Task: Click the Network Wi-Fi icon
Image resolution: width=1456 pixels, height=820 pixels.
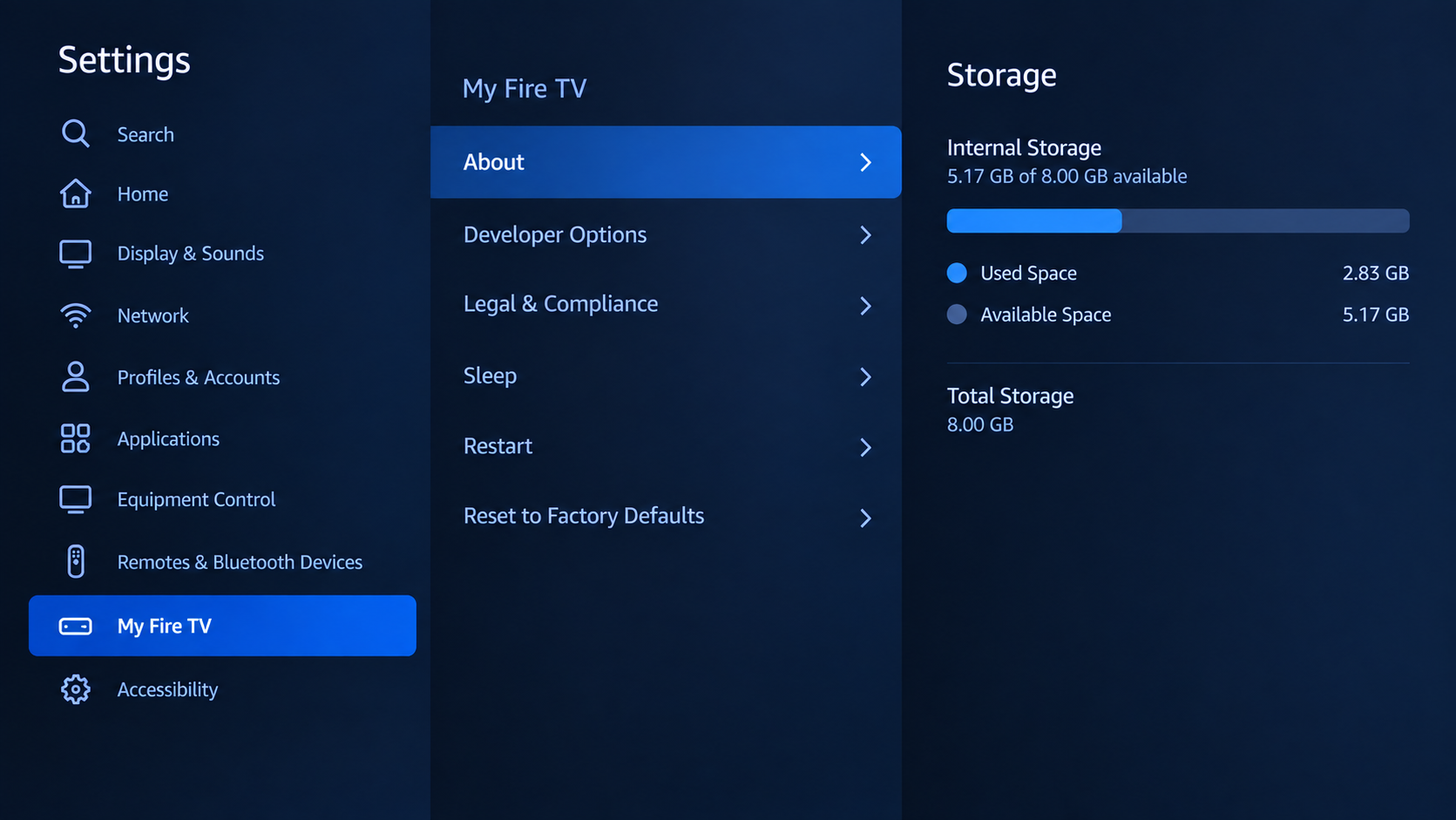Action: click(75, 315)
